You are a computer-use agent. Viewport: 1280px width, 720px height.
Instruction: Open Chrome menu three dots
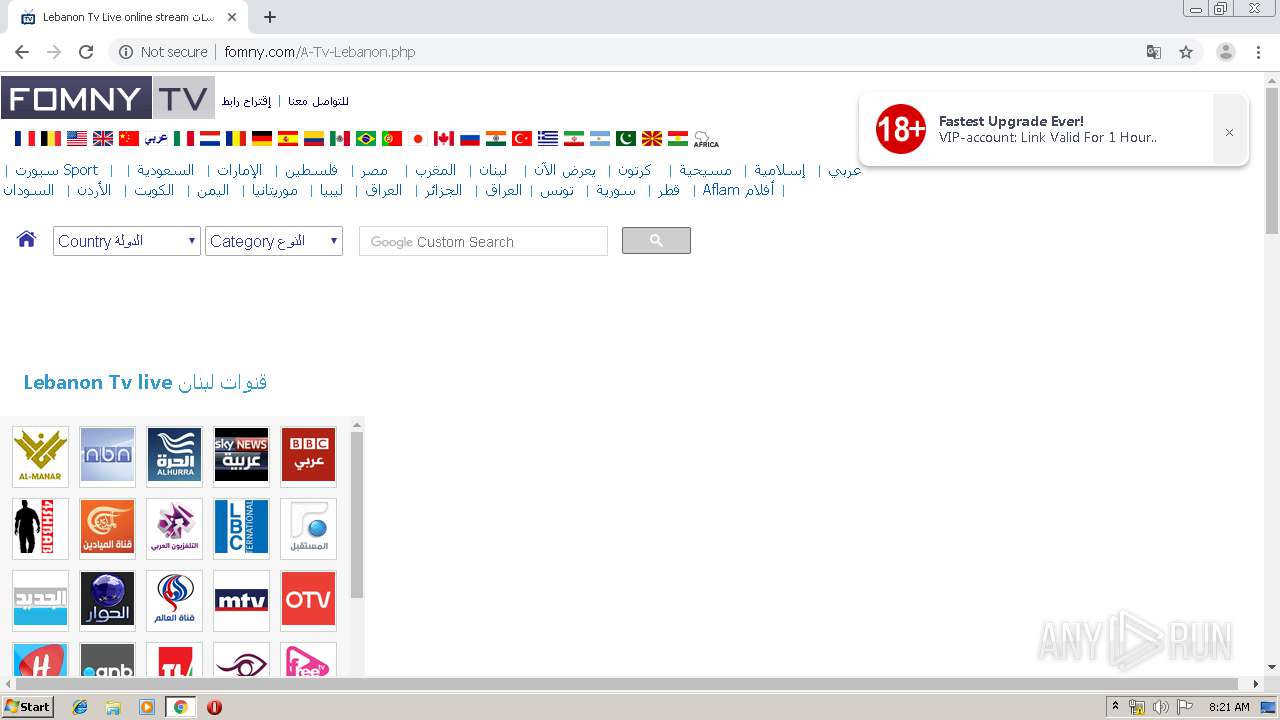pos(1259,52)
